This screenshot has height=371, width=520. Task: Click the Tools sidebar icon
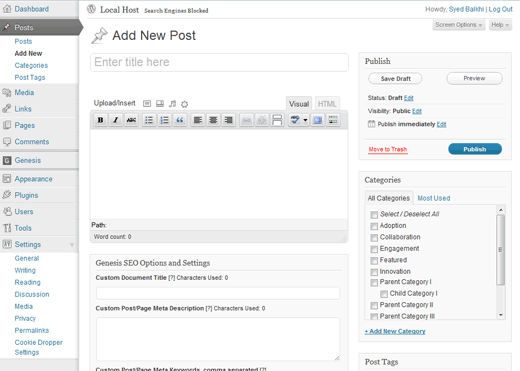(7, 228)
